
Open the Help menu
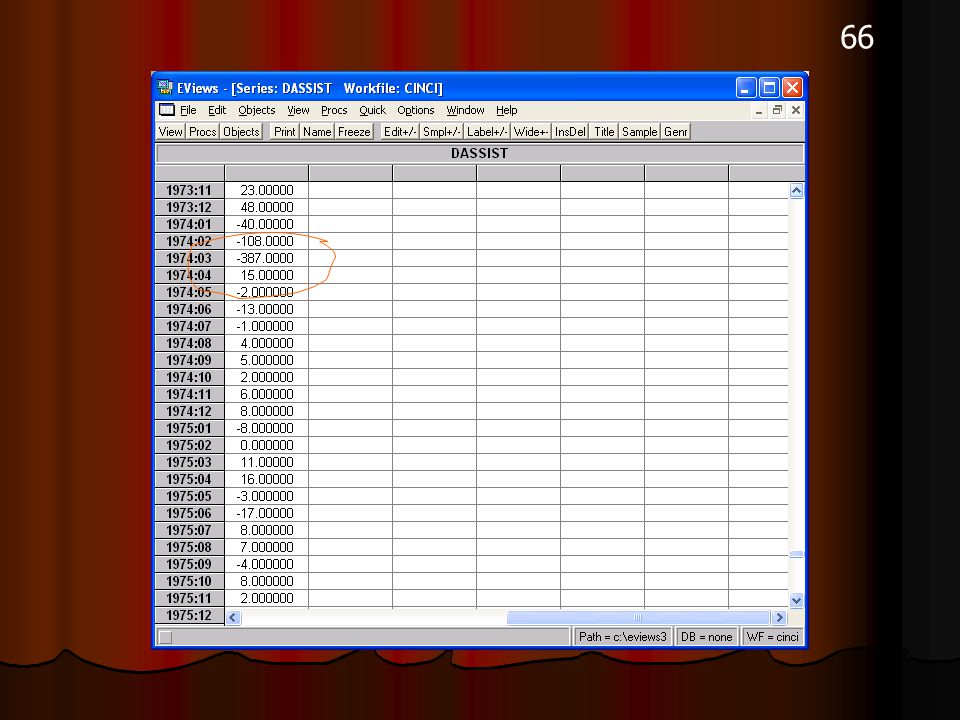click(x=506, y=110)
